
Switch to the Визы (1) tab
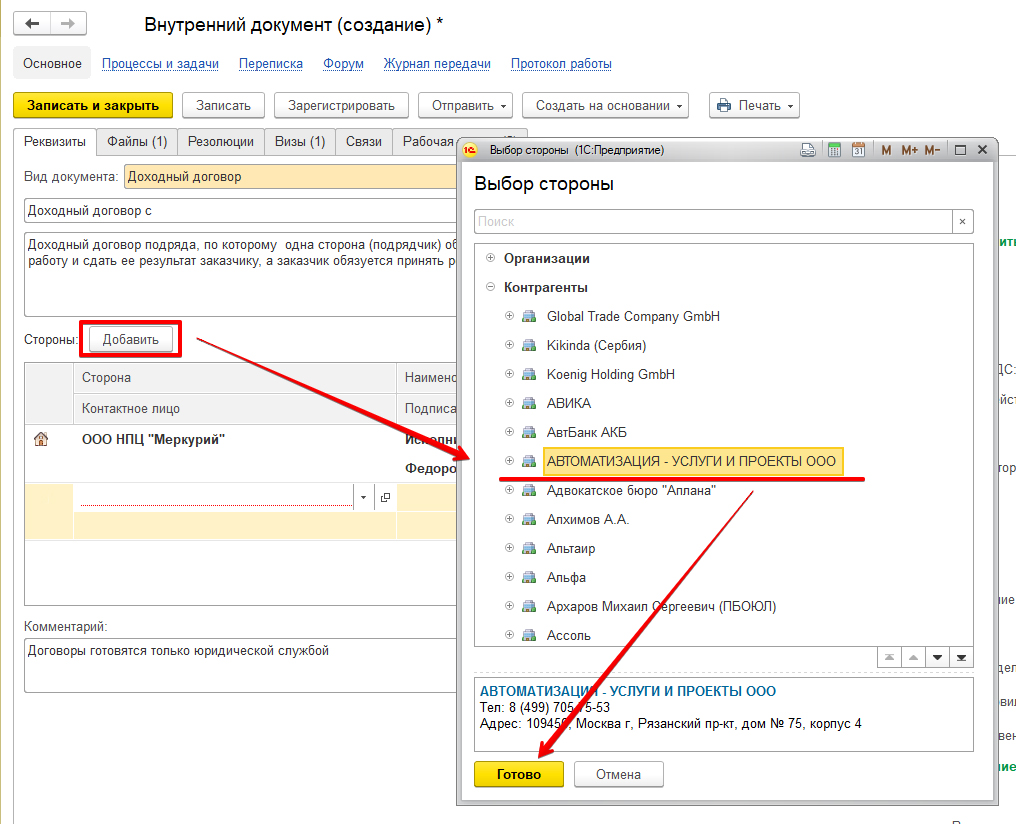coord(300,142)
